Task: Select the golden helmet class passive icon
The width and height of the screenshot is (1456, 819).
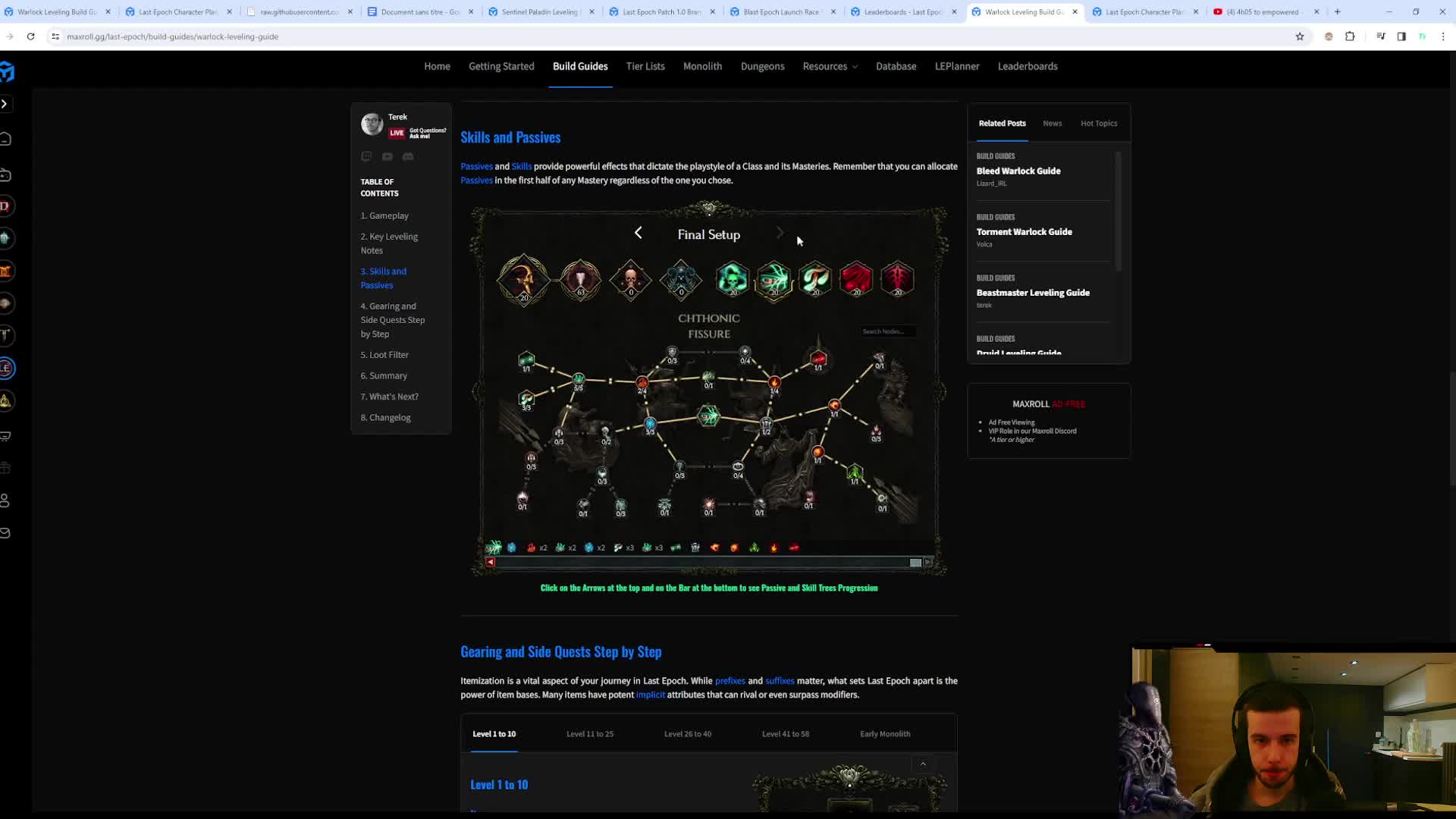Action: point(522,280)
